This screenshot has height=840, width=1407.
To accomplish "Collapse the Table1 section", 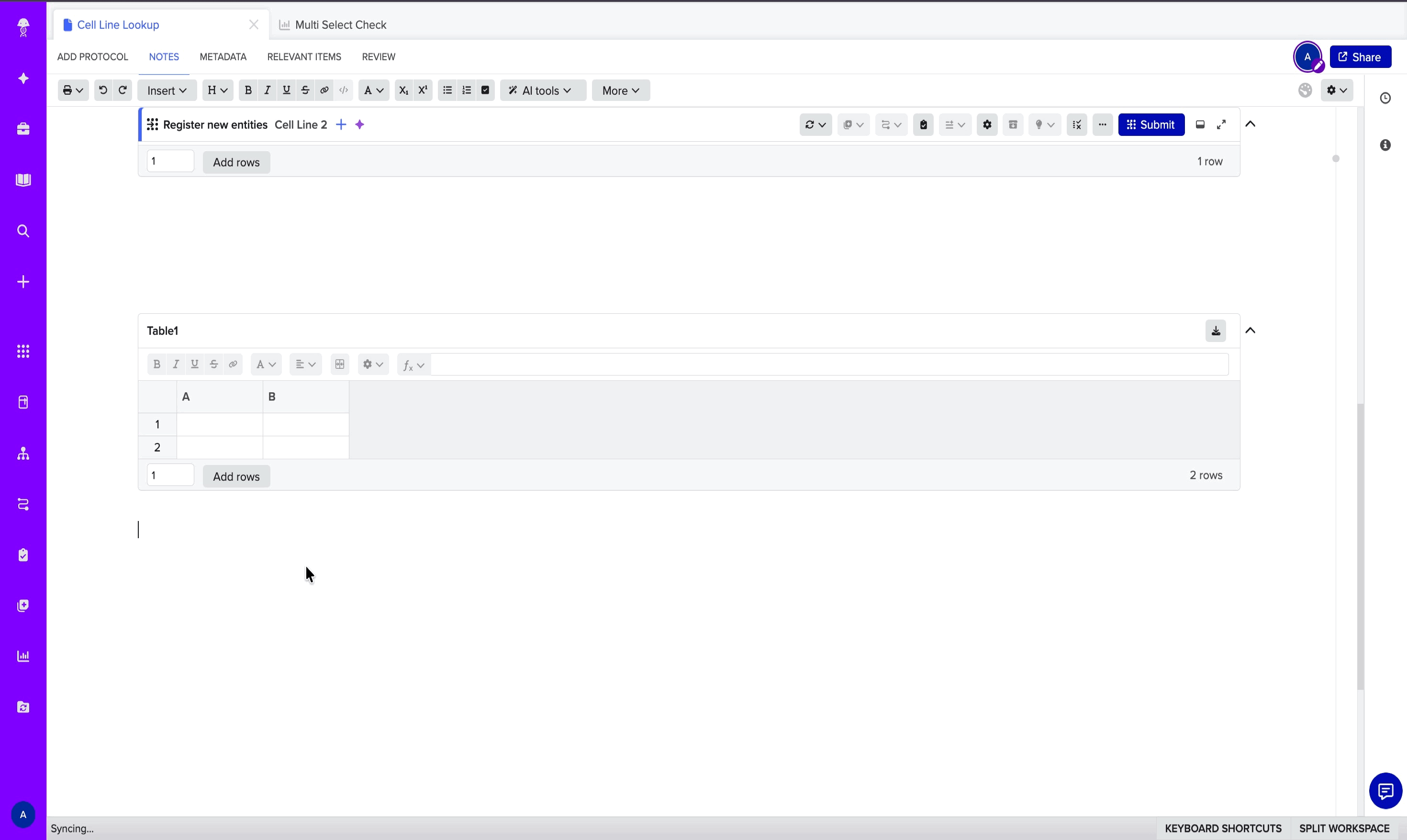I will click(x=1251, y=331).
